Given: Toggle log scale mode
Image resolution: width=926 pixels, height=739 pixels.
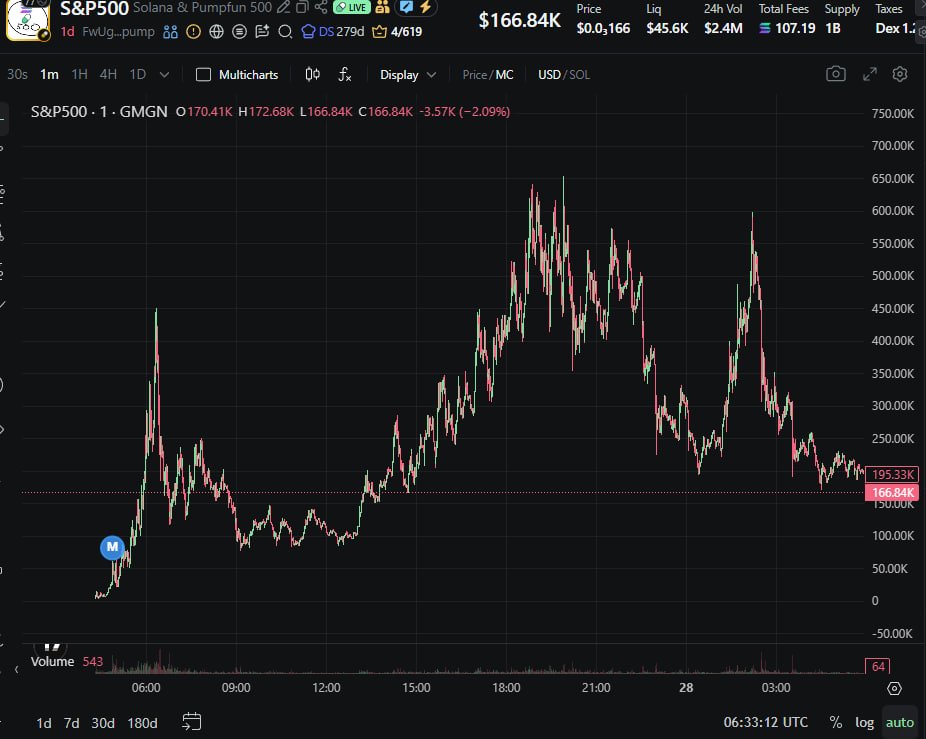Looking at the screenshot, I should pos(865,722).
